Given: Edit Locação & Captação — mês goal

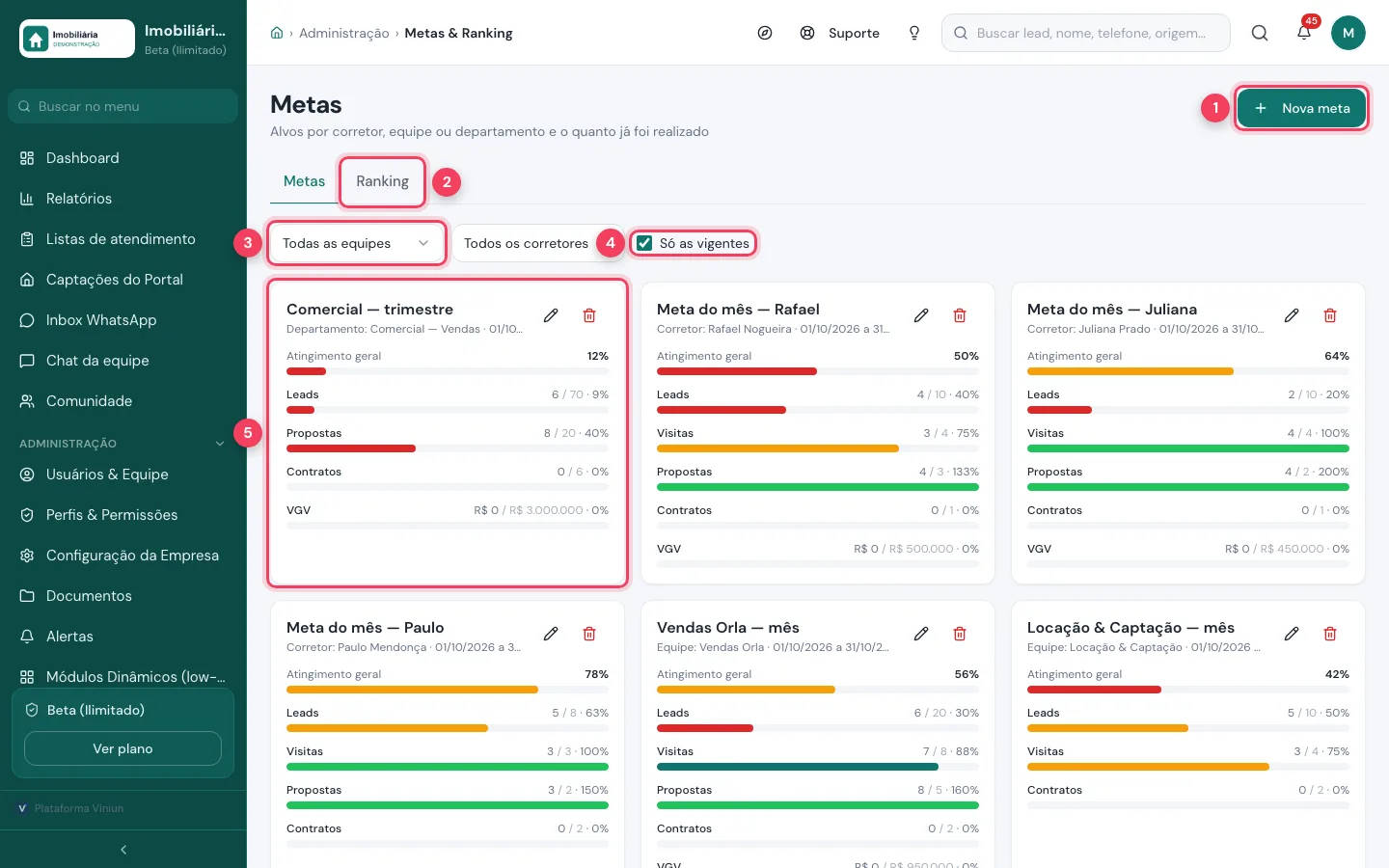Looking at the screenshot, I should 1292,634.
